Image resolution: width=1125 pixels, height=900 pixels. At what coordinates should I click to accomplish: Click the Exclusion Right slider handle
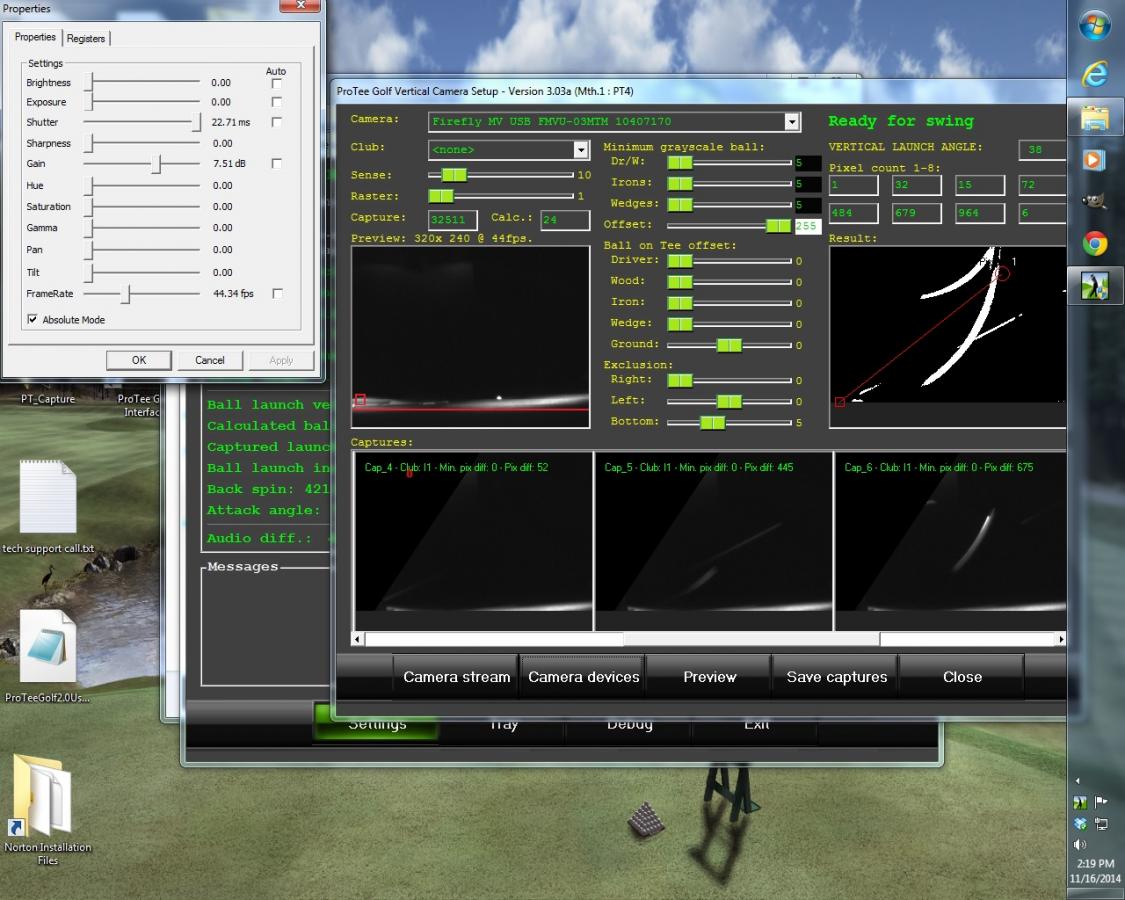[x=680, y=380]
